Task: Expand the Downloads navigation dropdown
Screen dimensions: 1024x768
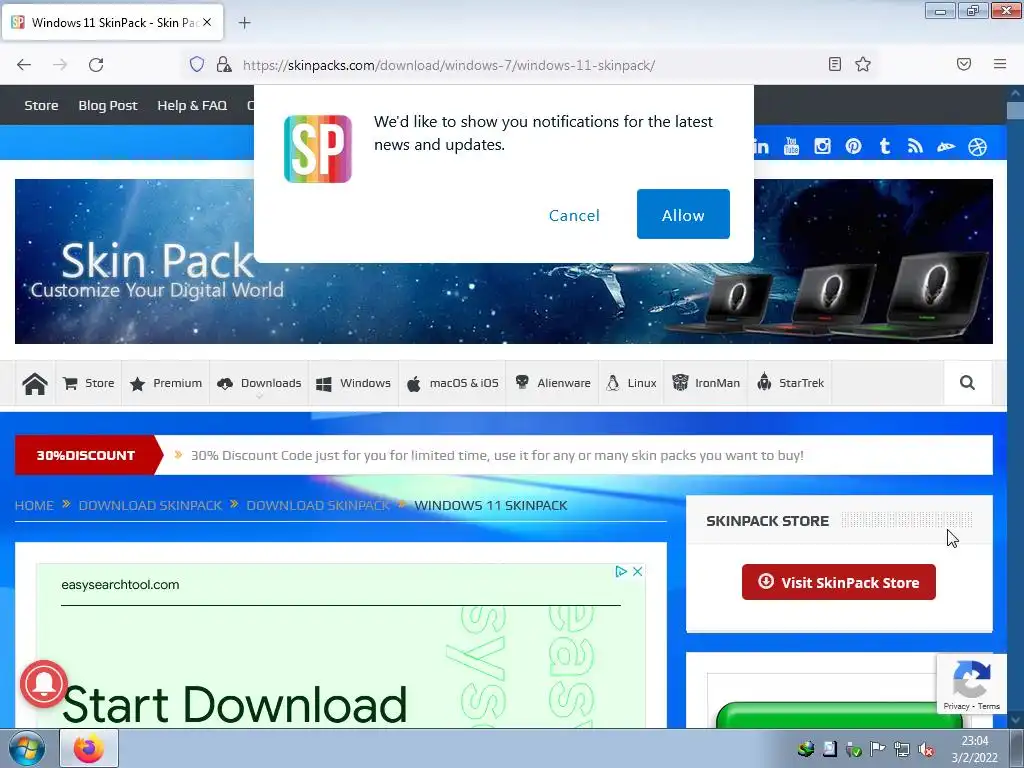Action: (x=259, y=383)
